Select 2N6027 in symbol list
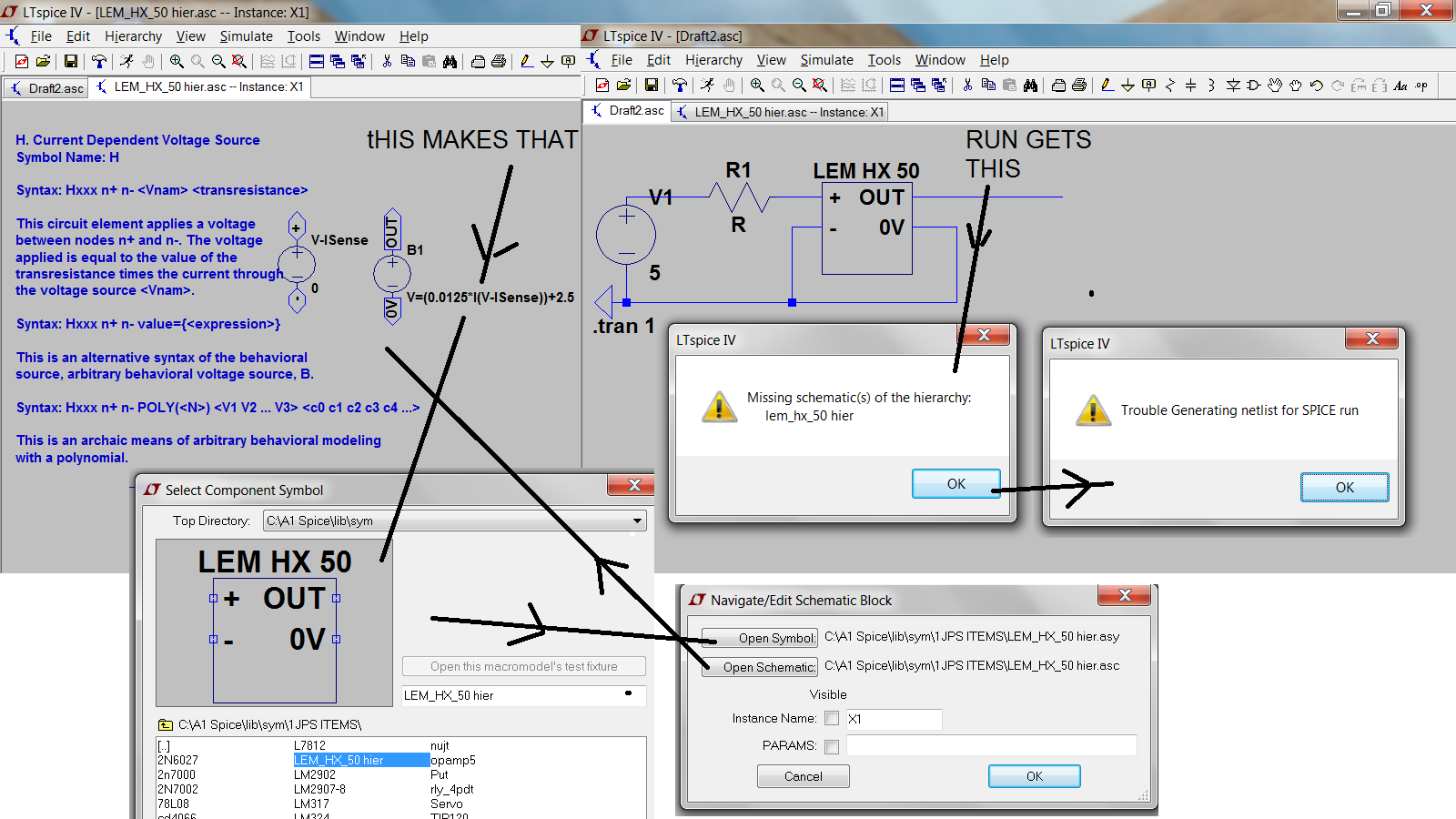The image size is (1456, 819). [x=177, y=760]
